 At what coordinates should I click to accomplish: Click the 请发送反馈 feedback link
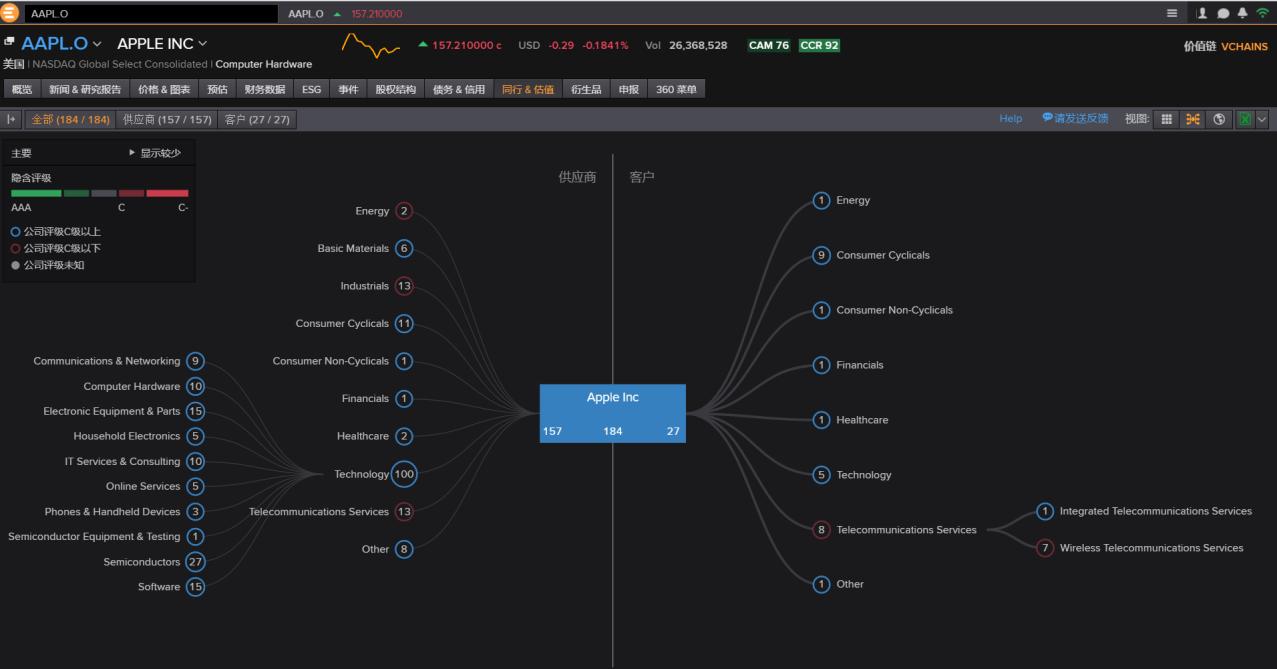[1075, 118]
